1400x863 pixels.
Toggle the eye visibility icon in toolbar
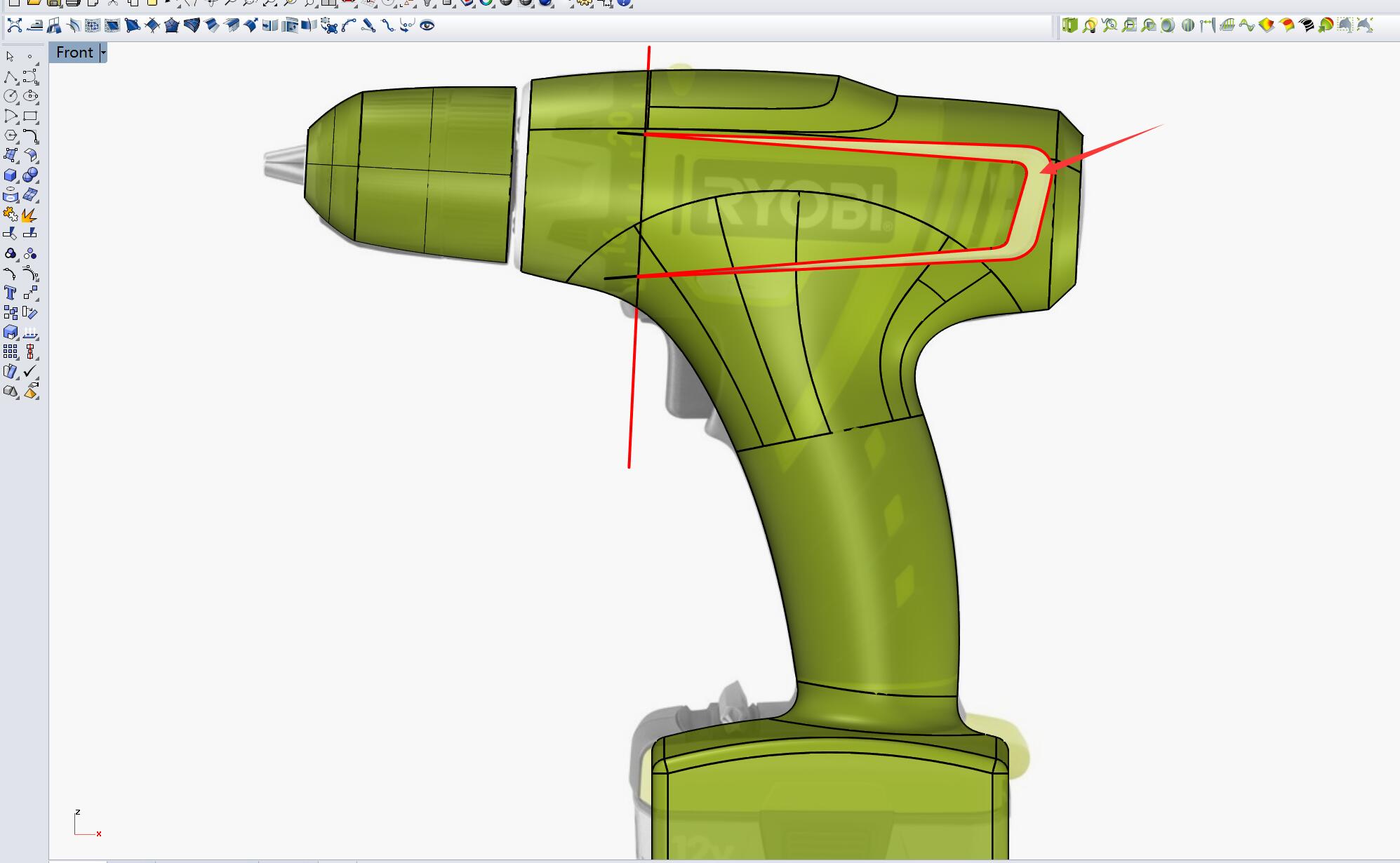pos(427,26)
